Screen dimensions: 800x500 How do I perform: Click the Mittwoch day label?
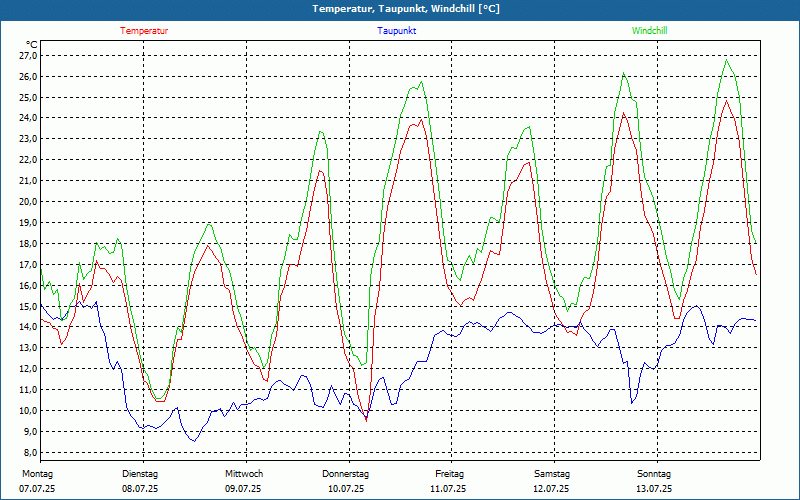(x=244, y=474)
